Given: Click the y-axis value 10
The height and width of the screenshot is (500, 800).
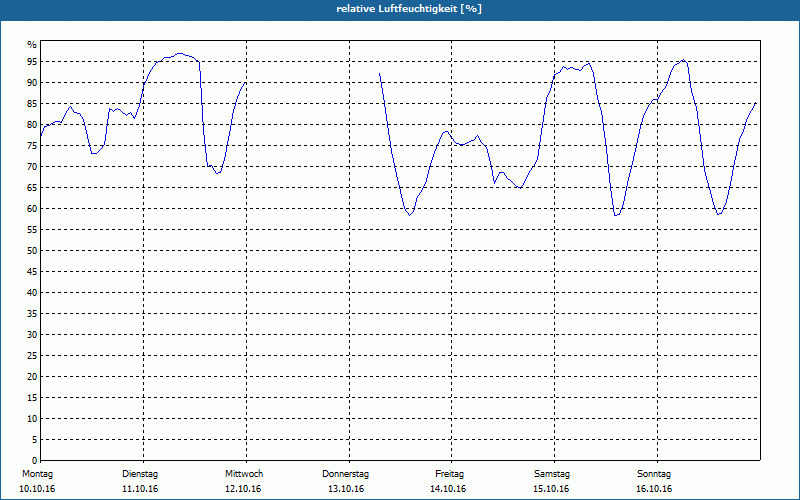Looking at the screenshot, I should click(32, 419).
